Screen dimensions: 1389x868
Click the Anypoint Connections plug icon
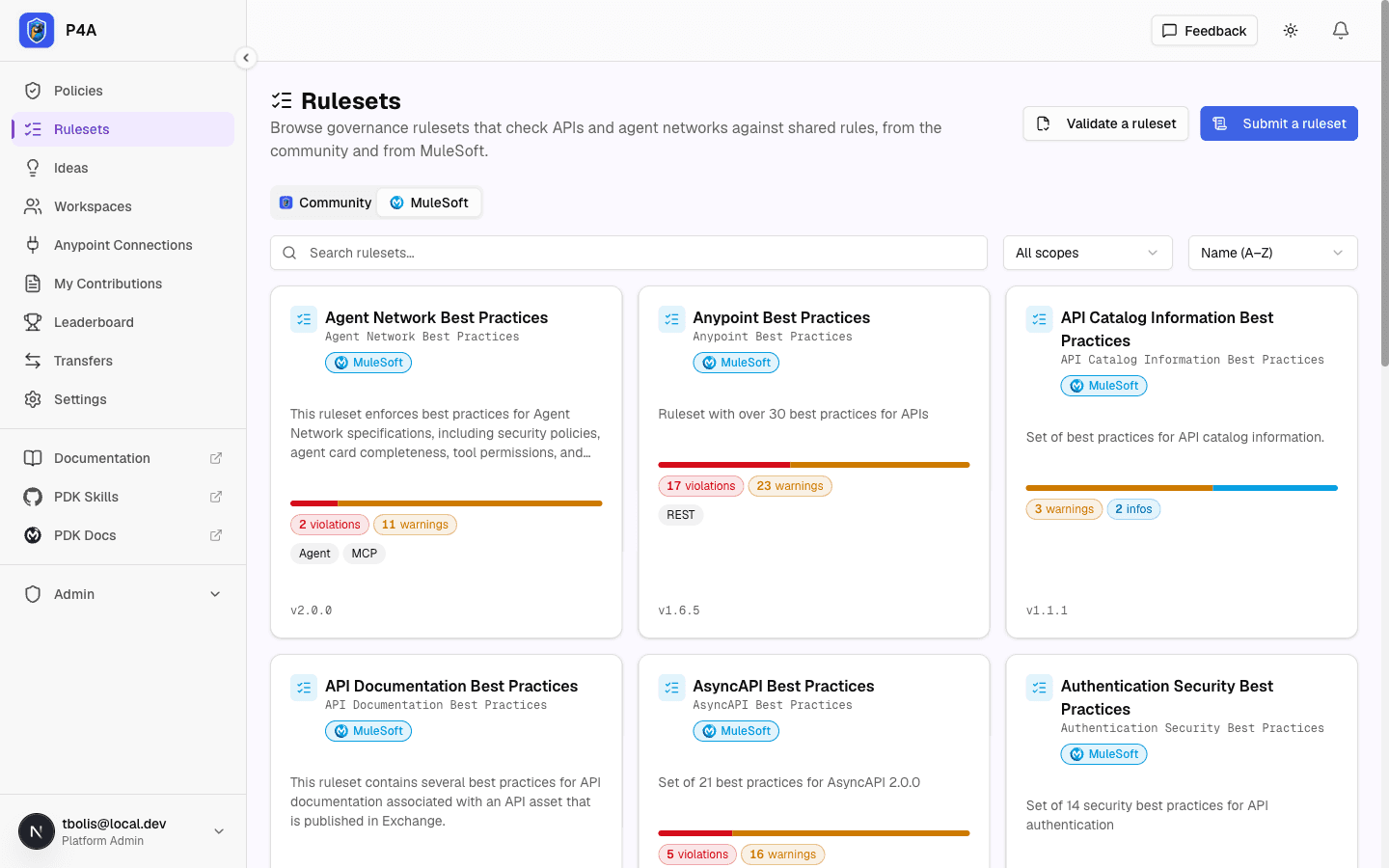[x=33, y=245]
